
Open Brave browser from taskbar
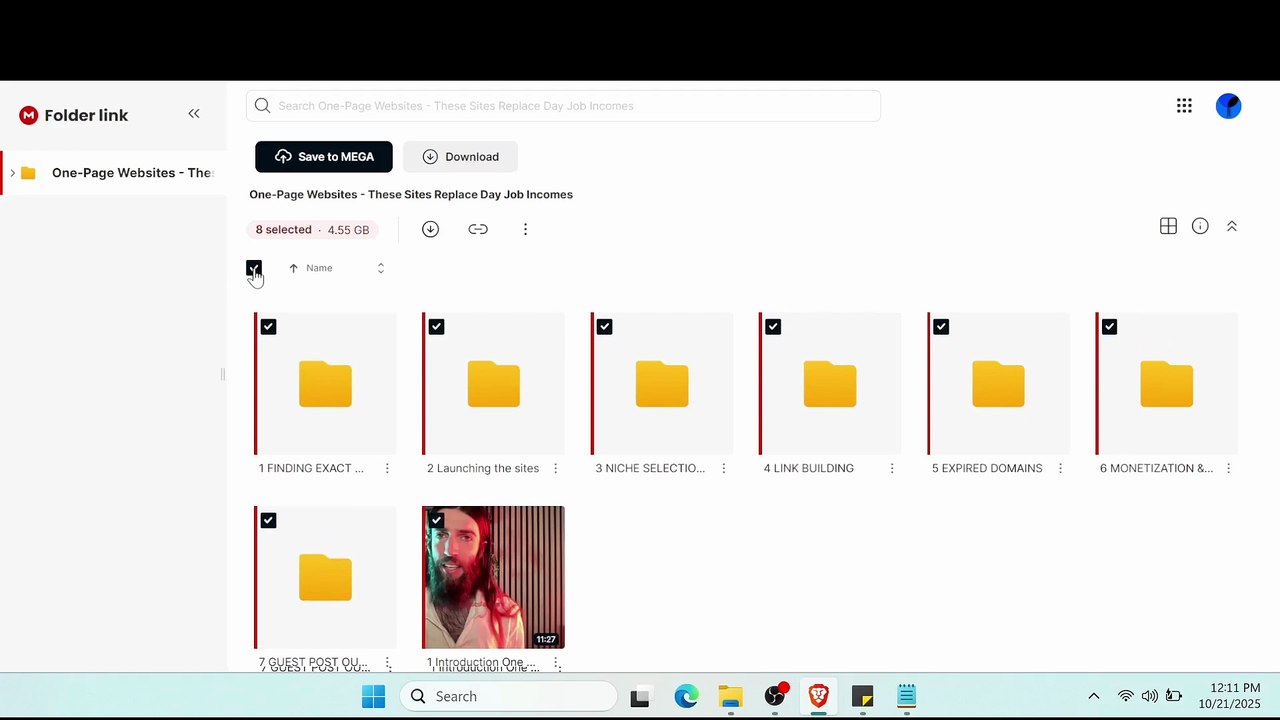[x=818, y=696]
